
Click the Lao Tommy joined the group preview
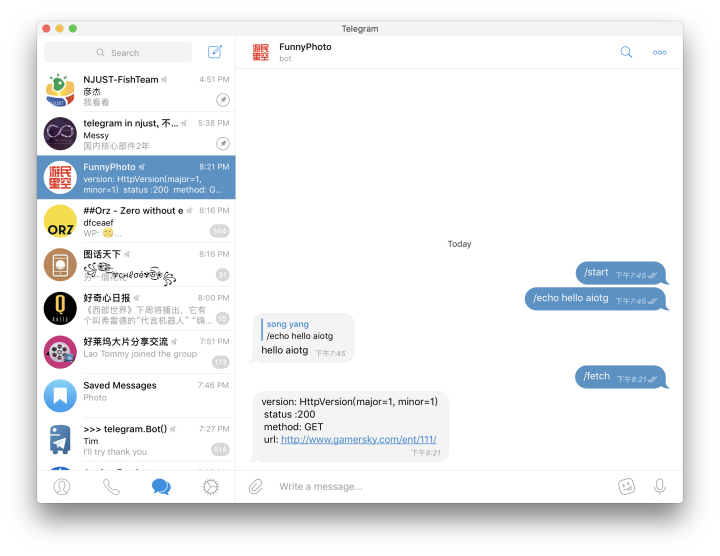[x=140, y=354]
